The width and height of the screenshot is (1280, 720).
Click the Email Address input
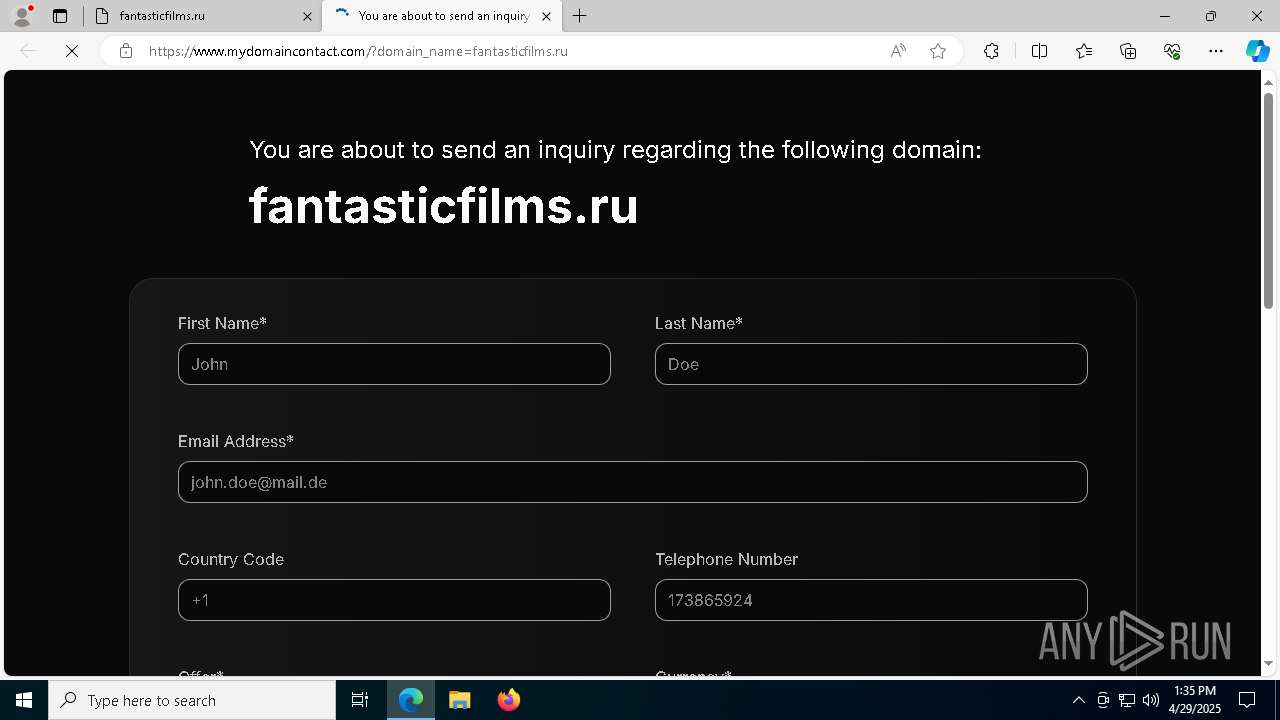point(633,482)
